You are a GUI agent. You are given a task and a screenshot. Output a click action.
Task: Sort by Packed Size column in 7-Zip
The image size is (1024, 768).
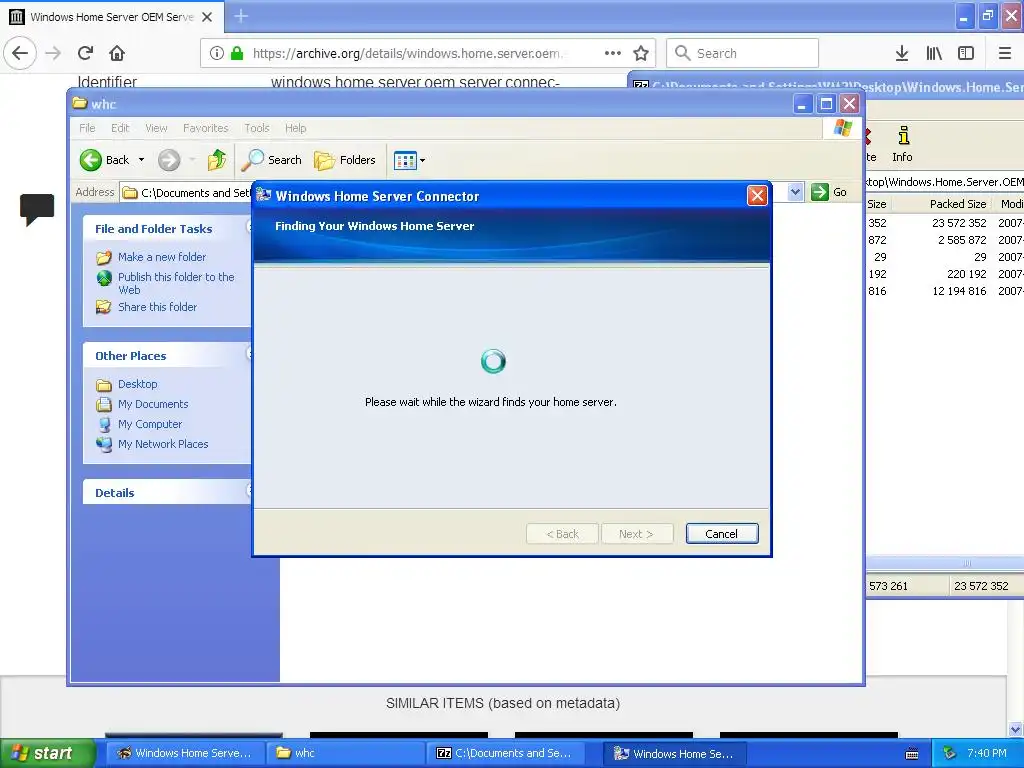click(x=942, y=204)
